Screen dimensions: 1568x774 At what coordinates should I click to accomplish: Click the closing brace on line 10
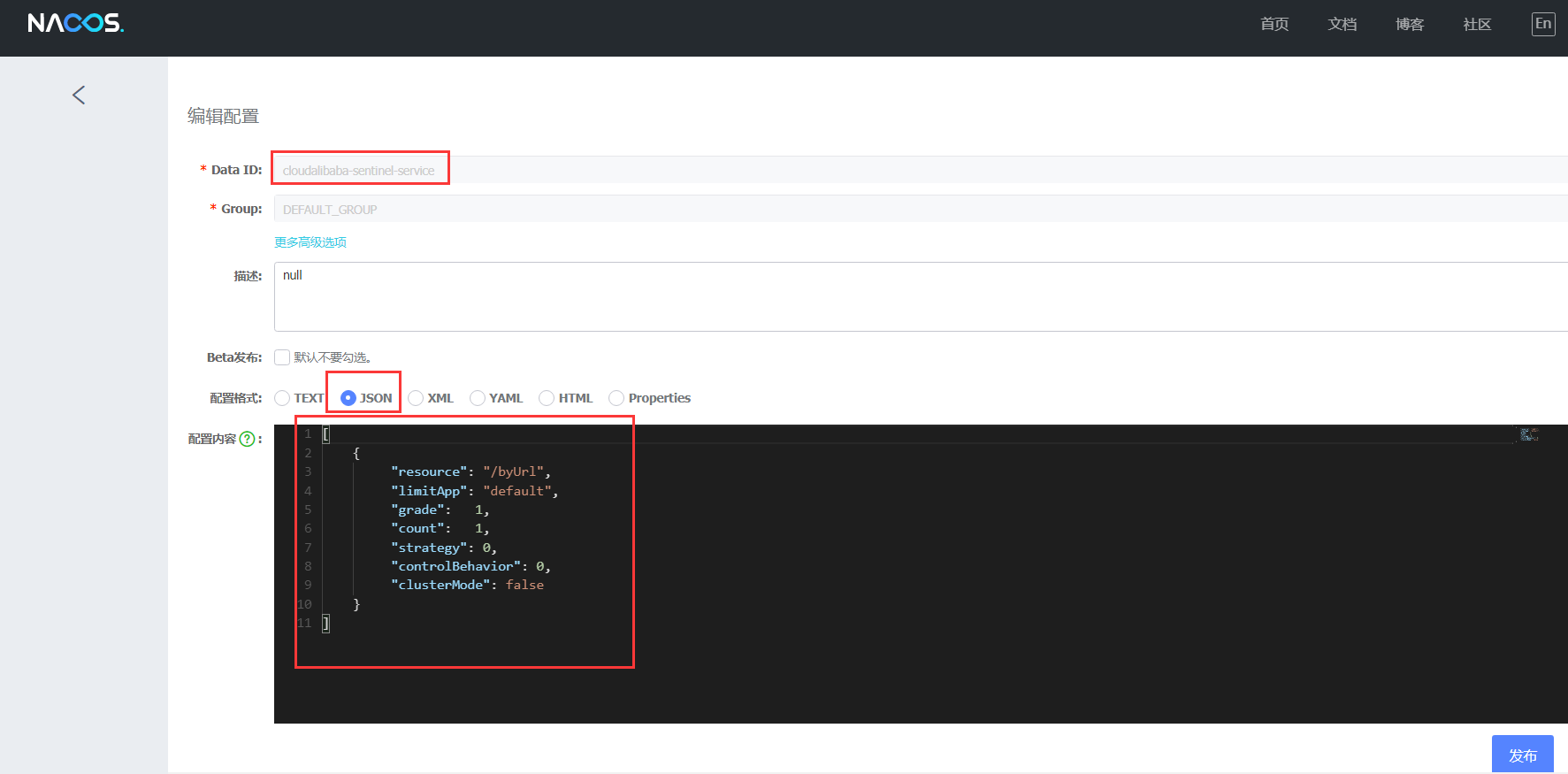click(356, 604)
